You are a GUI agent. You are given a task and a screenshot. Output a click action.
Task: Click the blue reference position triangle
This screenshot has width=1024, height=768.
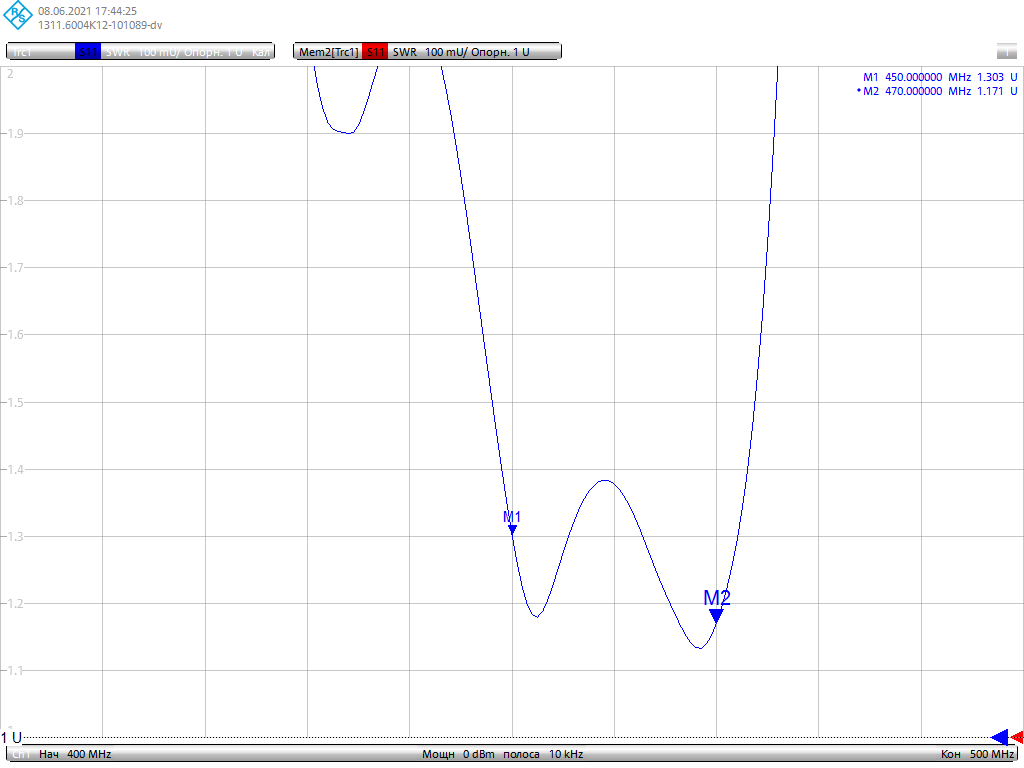coord(999,737)
